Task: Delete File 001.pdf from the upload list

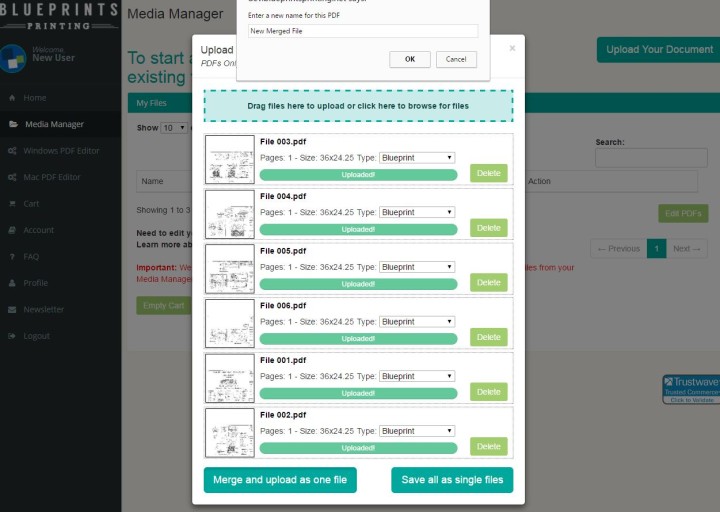Action: click(489, 392)
